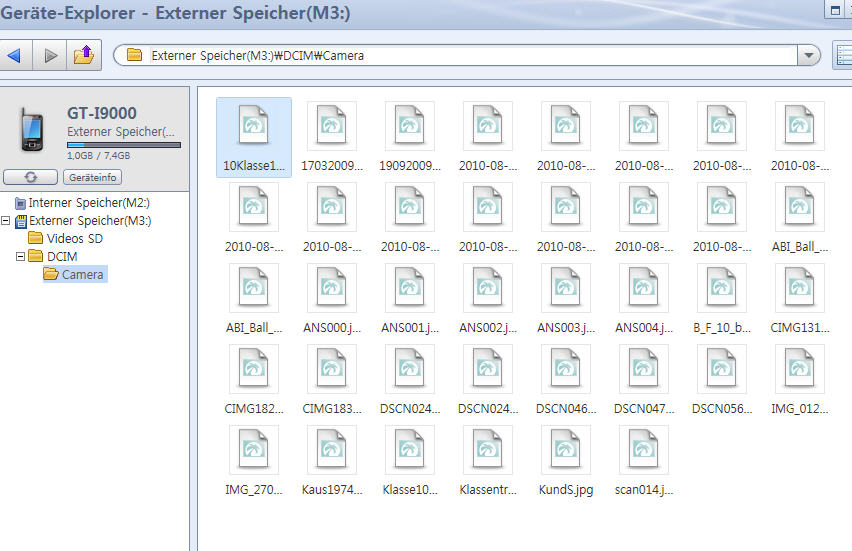Click the forward navigation arrow
852x551 pixels.
tap(50, 55)
